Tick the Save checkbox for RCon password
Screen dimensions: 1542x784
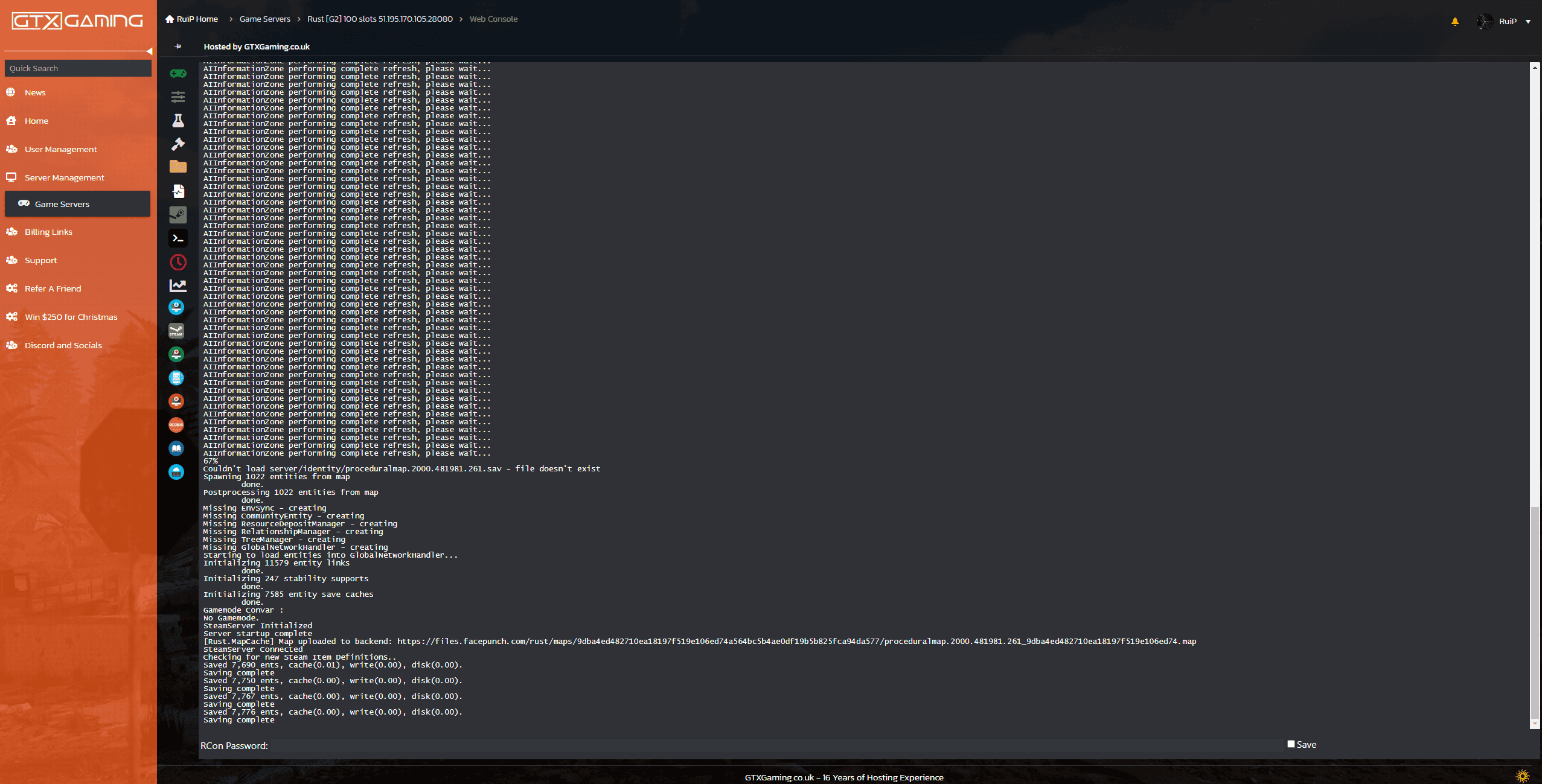(x=1291, y=744)
